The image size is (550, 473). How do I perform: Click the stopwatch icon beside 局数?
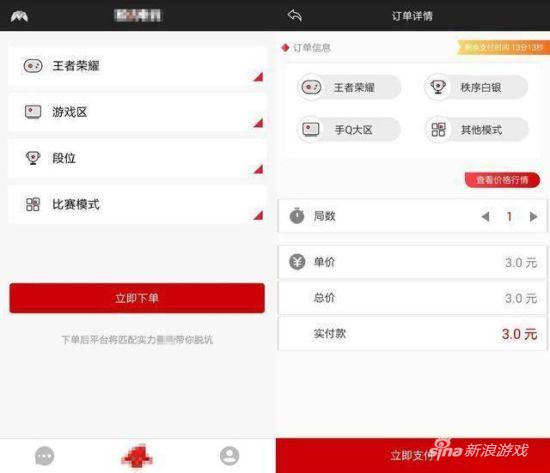pyautogui.click(x=297, y=215)
